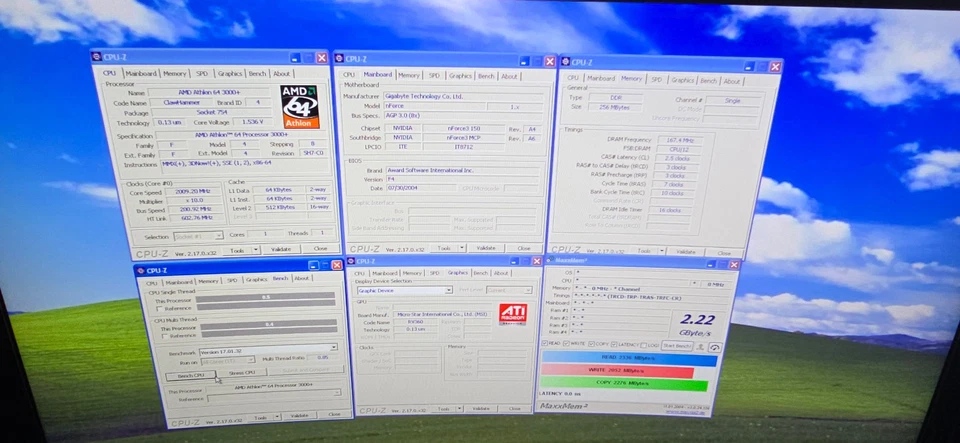Image resolution: width=960 pixels, height=443 pixels.
Task: Click the CPU-Z title icon in the Bench window
Action: 140,270
